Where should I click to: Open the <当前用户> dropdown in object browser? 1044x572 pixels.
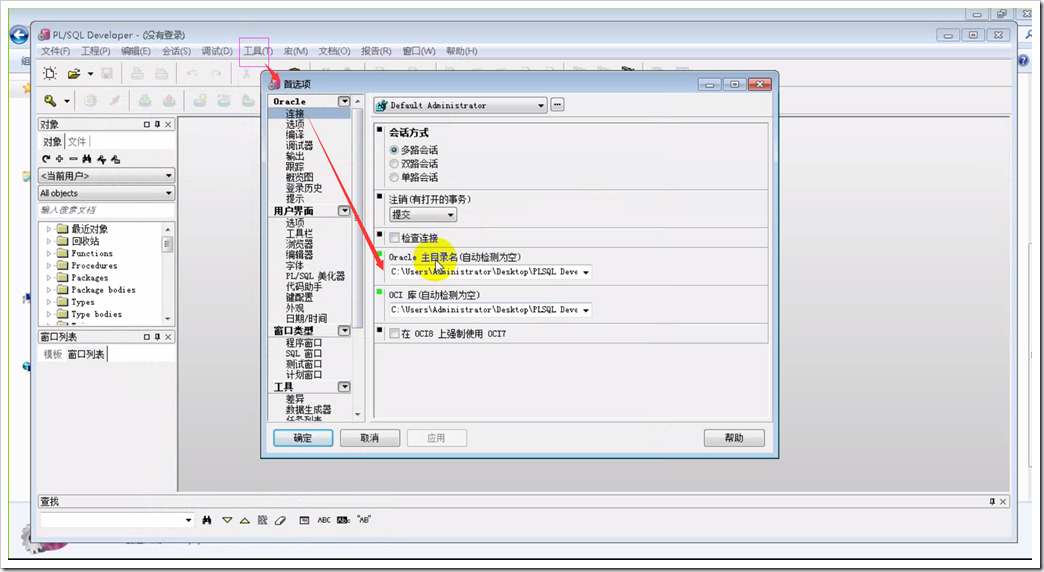point(168,176)
